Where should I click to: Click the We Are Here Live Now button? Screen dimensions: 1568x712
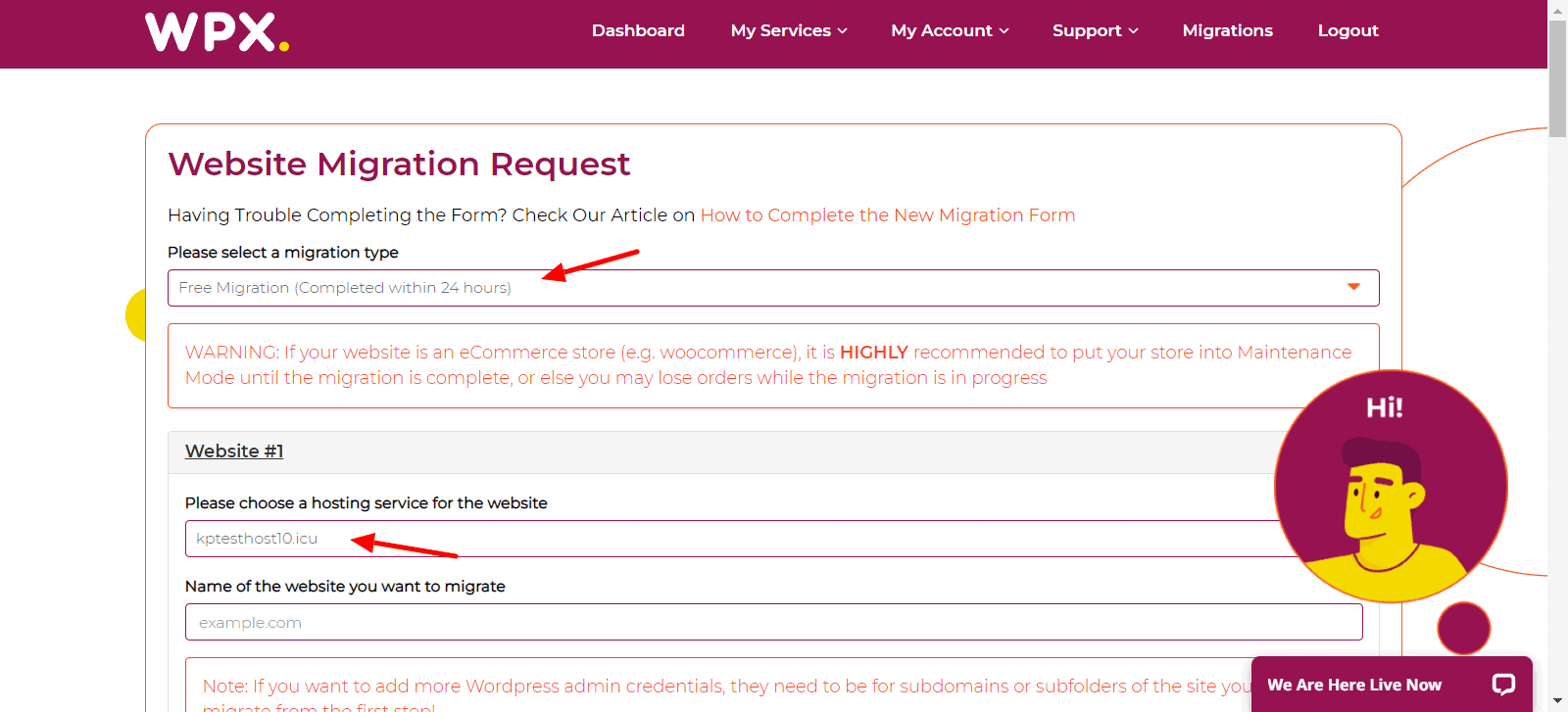pos(1353,685)
